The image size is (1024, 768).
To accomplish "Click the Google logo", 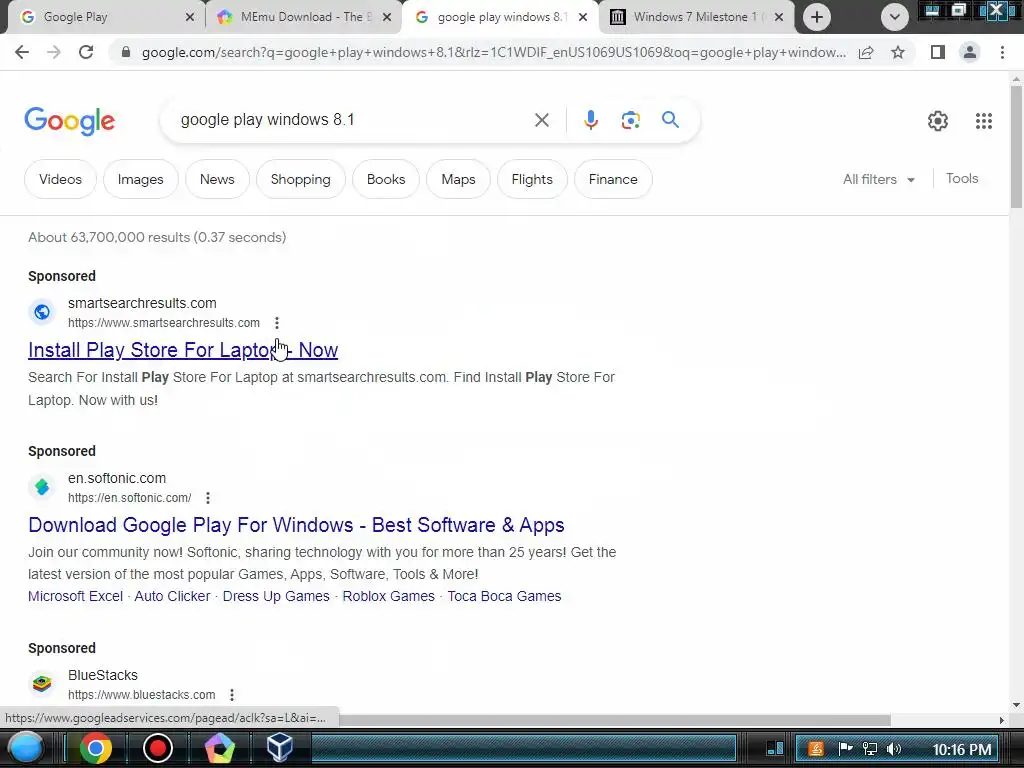I will (x=69, y=121).
